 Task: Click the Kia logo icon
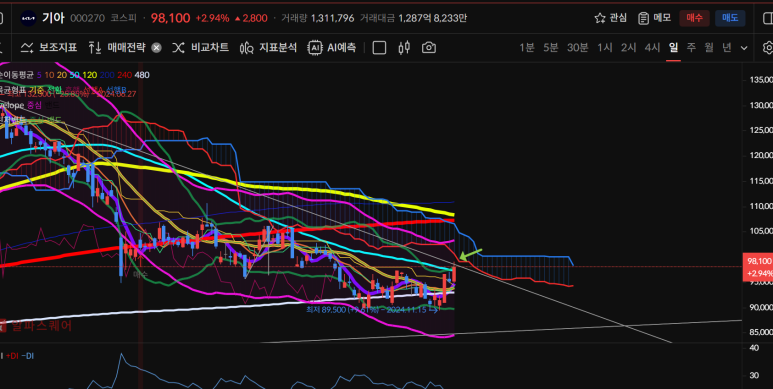(x=28, y=19)
